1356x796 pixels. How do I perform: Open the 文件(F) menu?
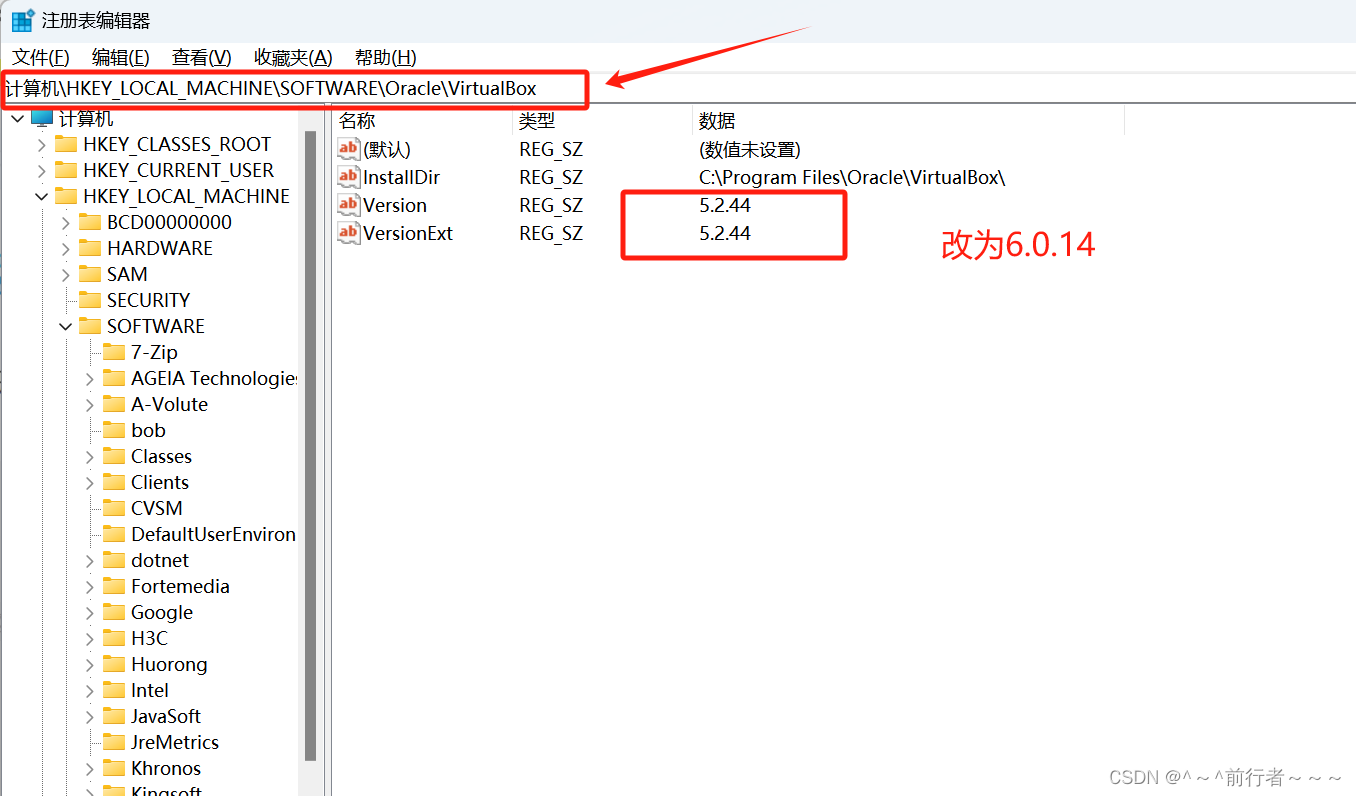(x=41, y=57)
